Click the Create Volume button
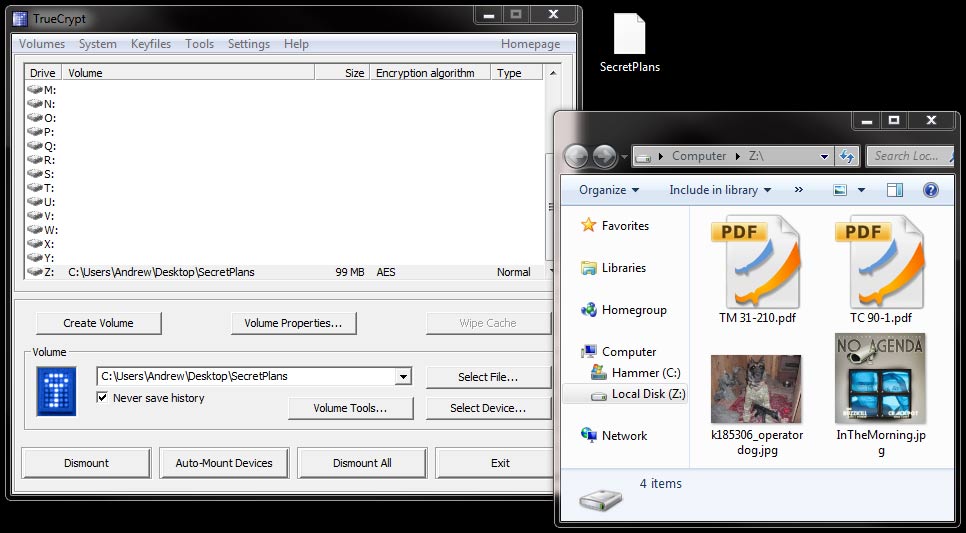 click(99, 323)
